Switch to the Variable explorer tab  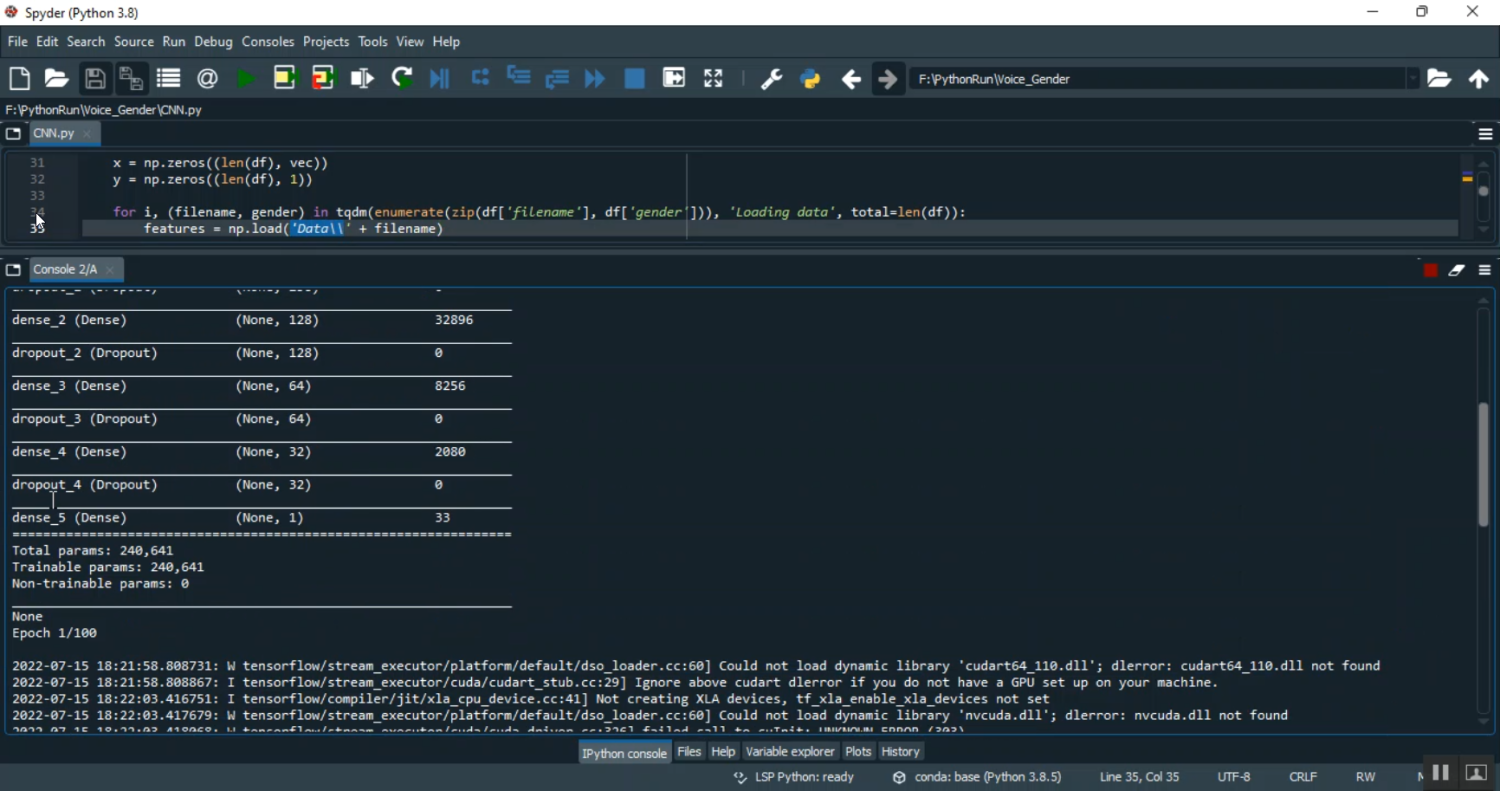790,752
